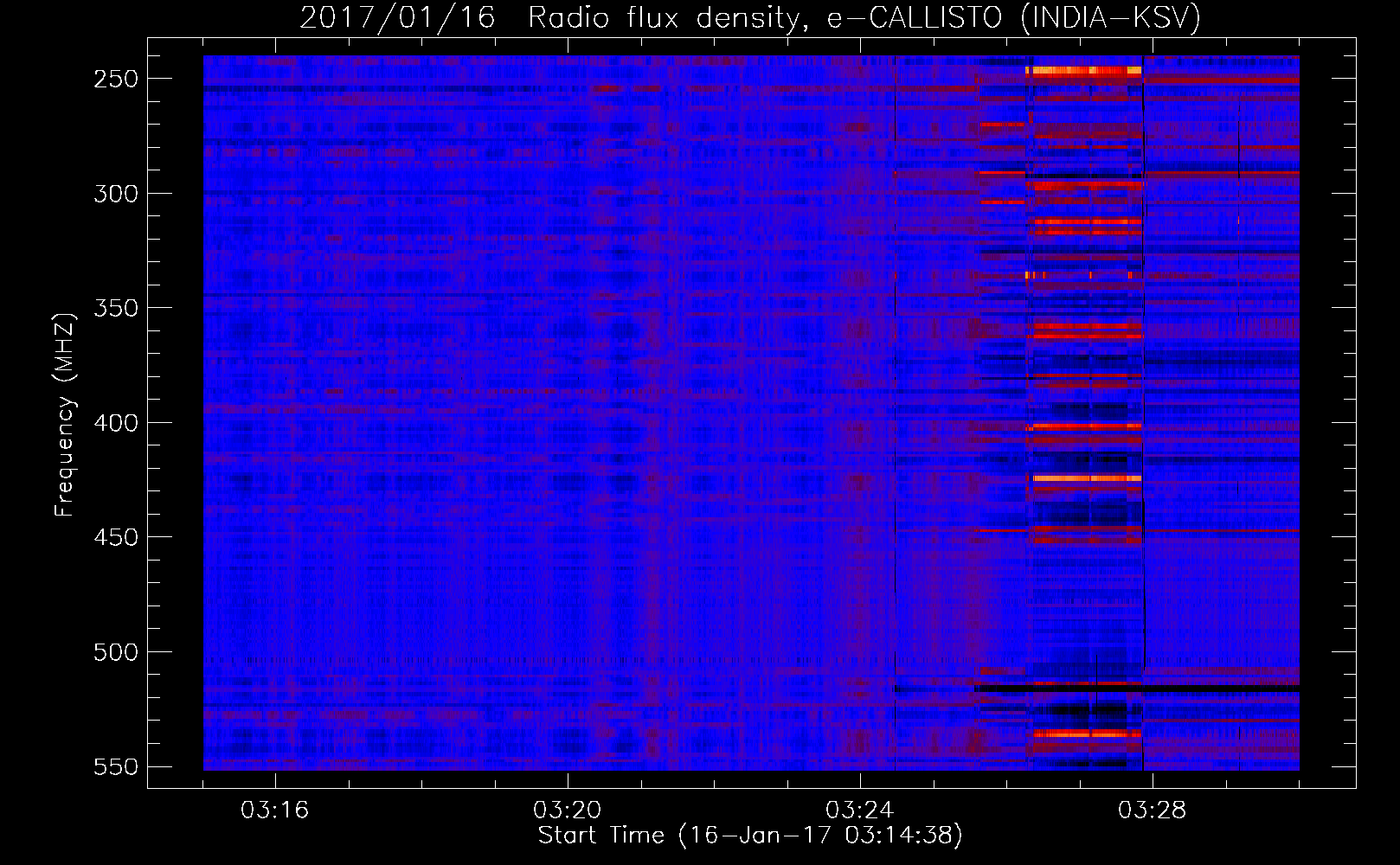The width and height of the screenshot is (1400, 865).
Task: Click the 03:16 time tick label
Action: [x=274, y=811]
